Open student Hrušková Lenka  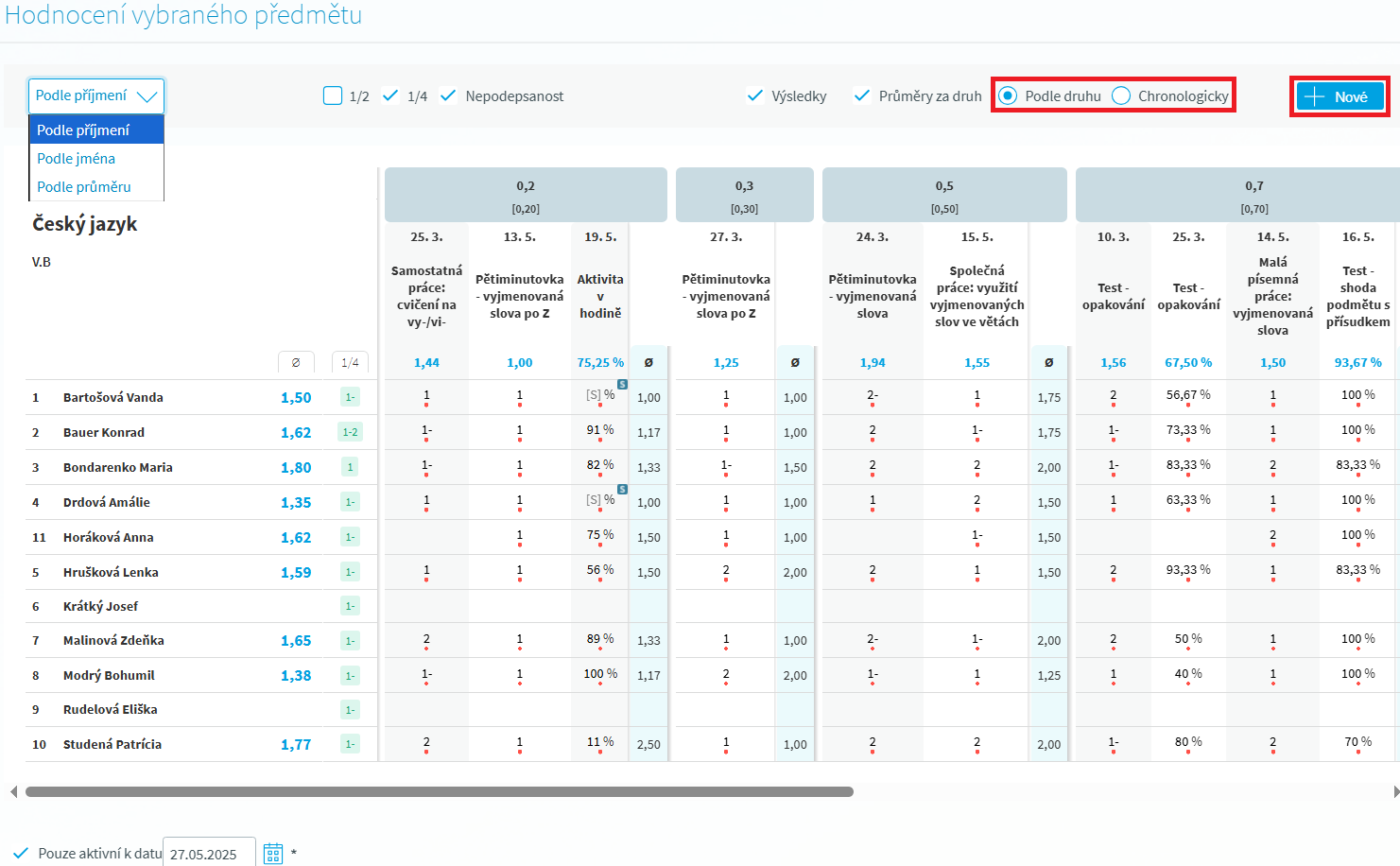[x=111, y=572]
